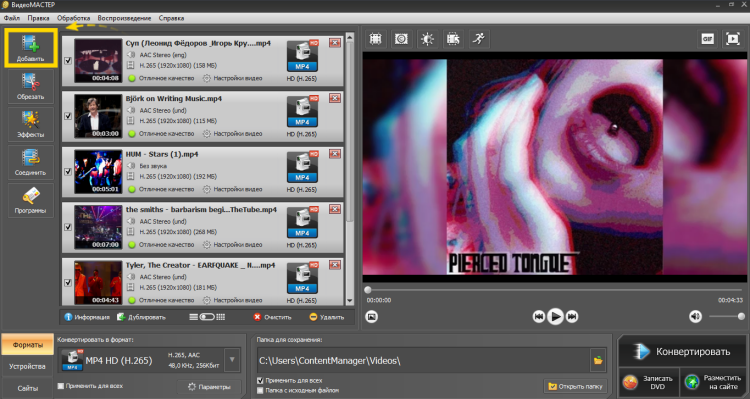Uncheck the Суп video checkbox
Image resolution: width=750 pixels, height=399 pixels.
click(68, 61)
